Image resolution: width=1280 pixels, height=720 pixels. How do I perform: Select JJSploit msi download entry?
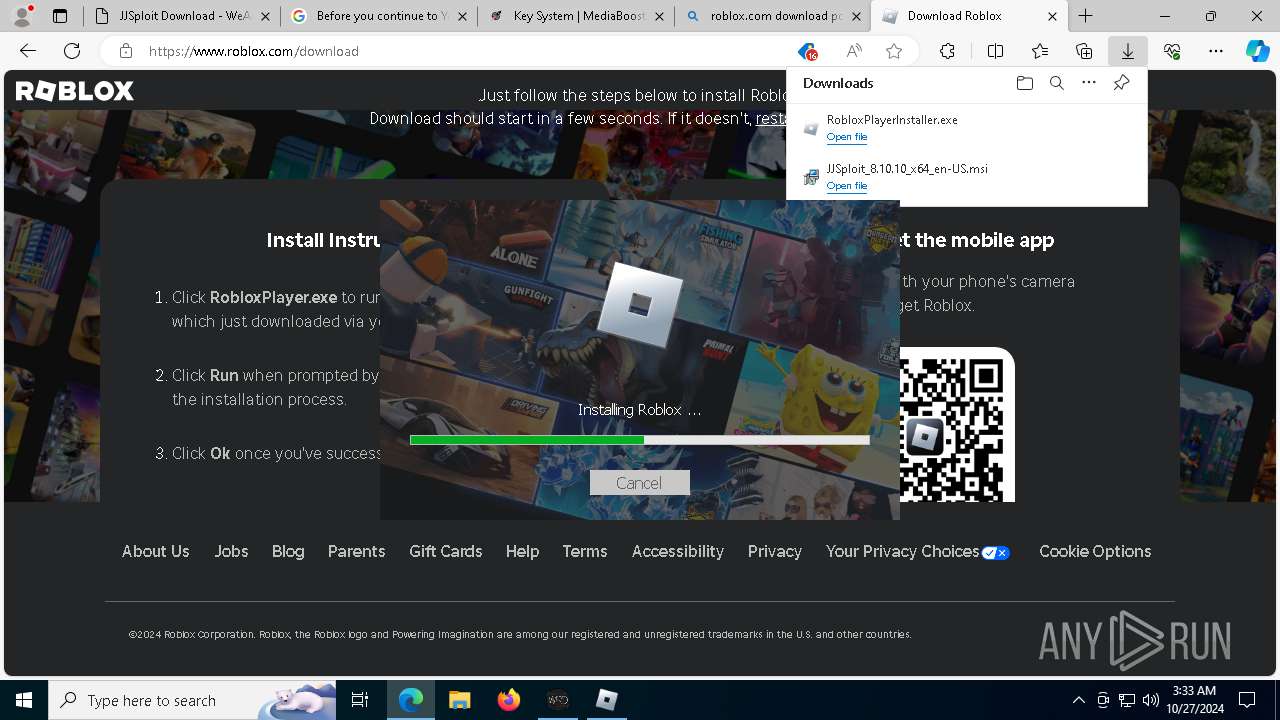[x=967, y=177]
